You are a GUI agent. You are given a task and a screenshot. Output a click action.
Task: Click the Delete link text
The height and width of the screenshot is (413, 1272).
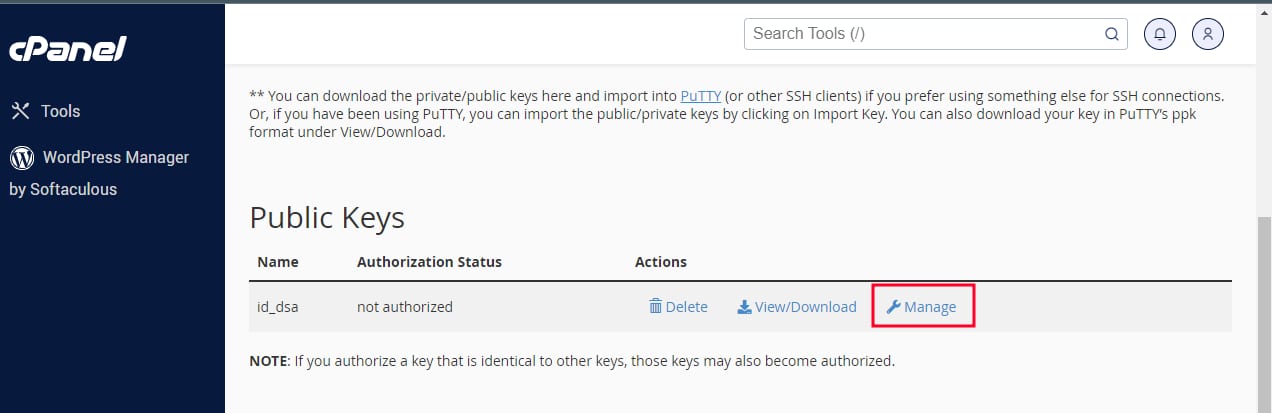(686, 307)
